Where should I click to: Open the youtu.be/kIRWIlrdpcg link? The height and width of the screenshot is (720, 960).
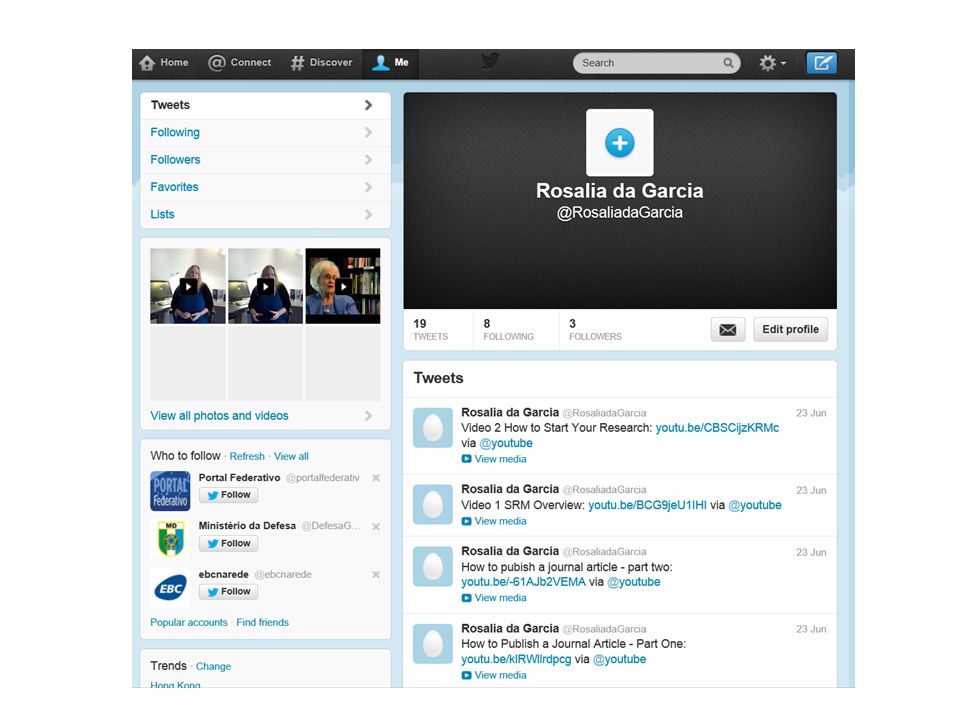[x=516, y=659]
